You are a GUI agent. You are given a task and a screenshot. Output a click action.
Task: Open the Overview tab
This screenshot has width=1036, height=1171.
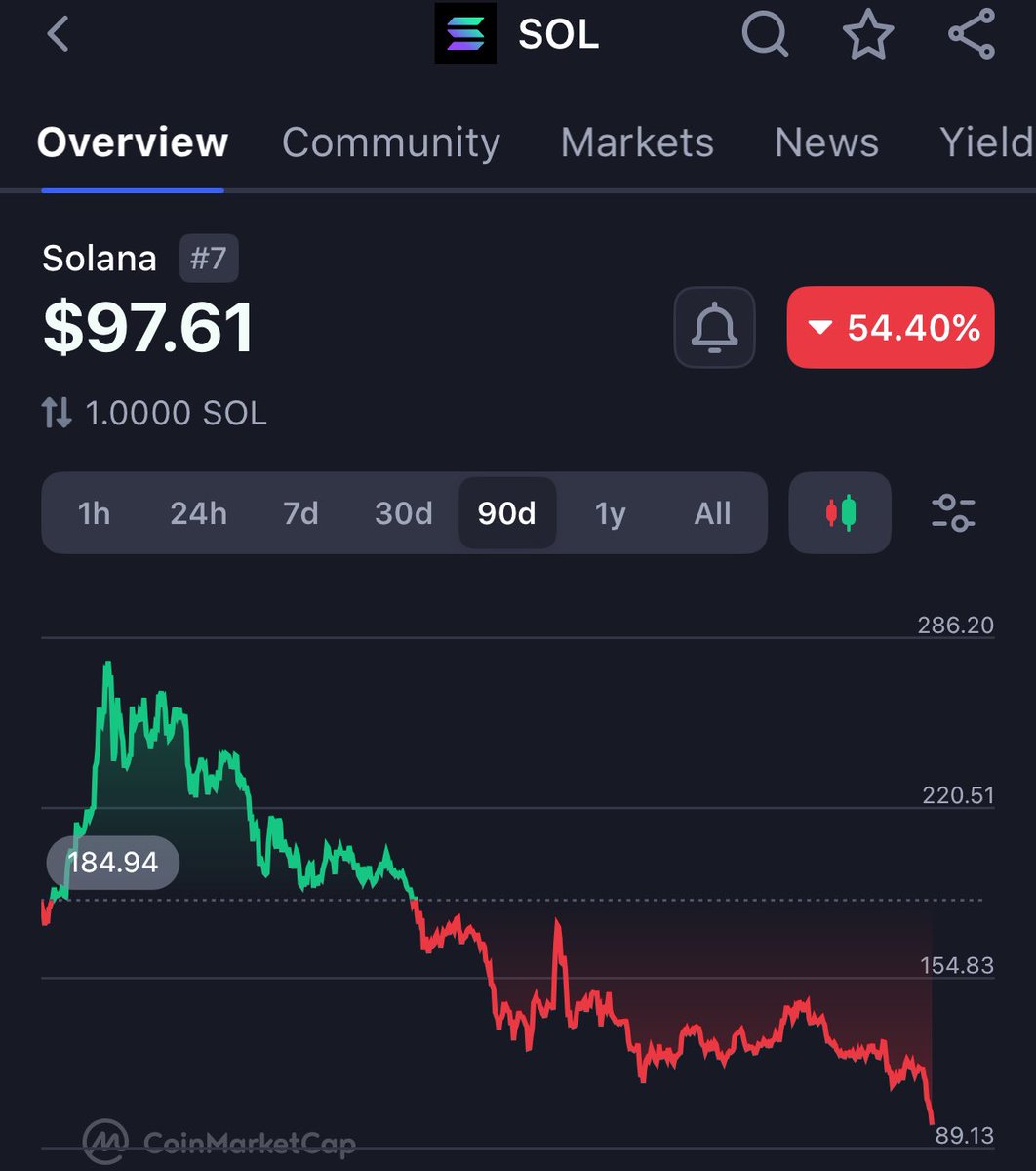(x=133, y=142)
